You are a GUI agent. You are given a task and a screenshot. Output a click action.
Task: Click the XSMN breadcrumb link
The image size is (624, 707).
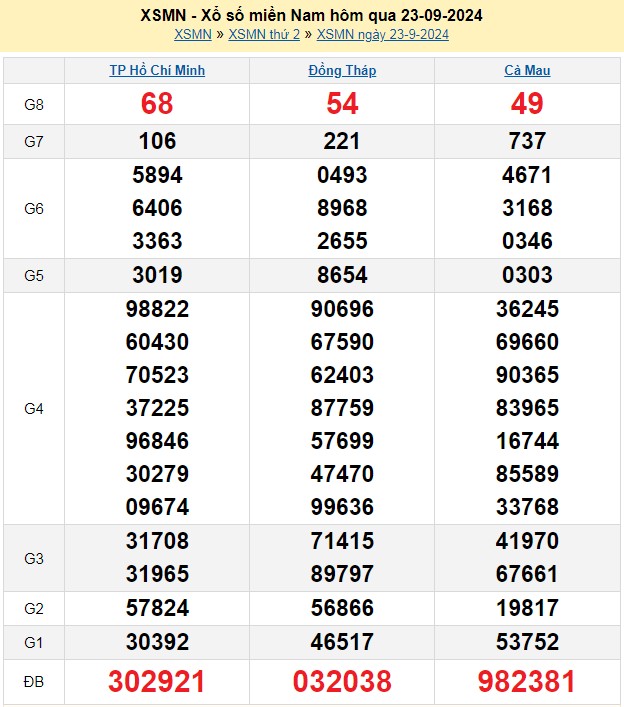point(192,34)
